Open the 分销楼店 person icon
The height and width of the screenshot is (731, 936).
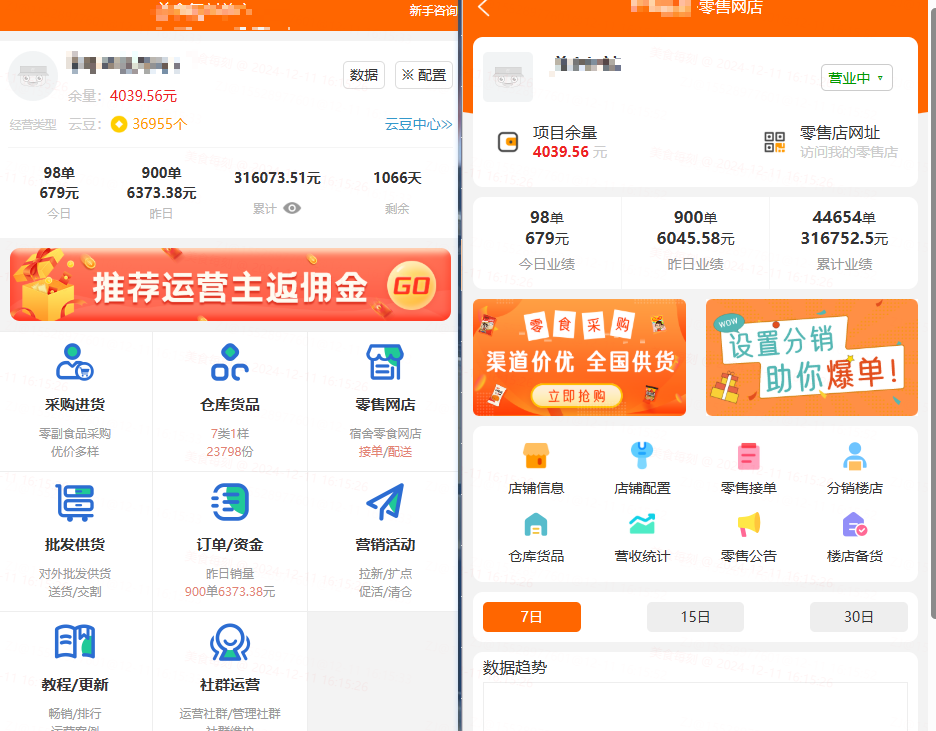(x=855, y=456)
